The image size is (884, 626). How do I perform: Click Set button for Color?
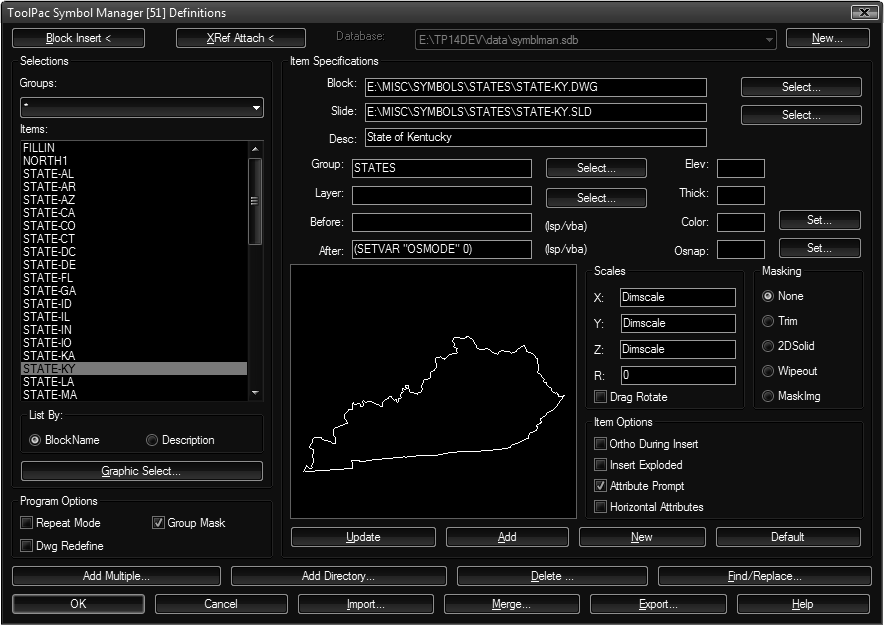click(x=819, y=220)
